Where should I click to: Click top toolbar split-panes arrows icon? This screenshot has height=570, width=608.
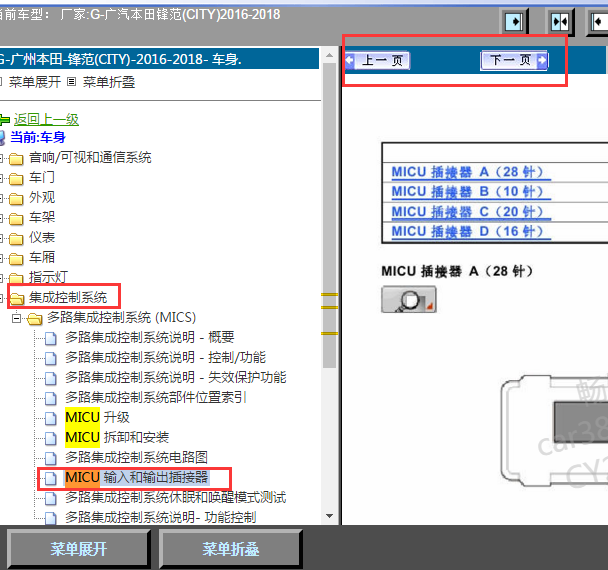coord(560,22)
